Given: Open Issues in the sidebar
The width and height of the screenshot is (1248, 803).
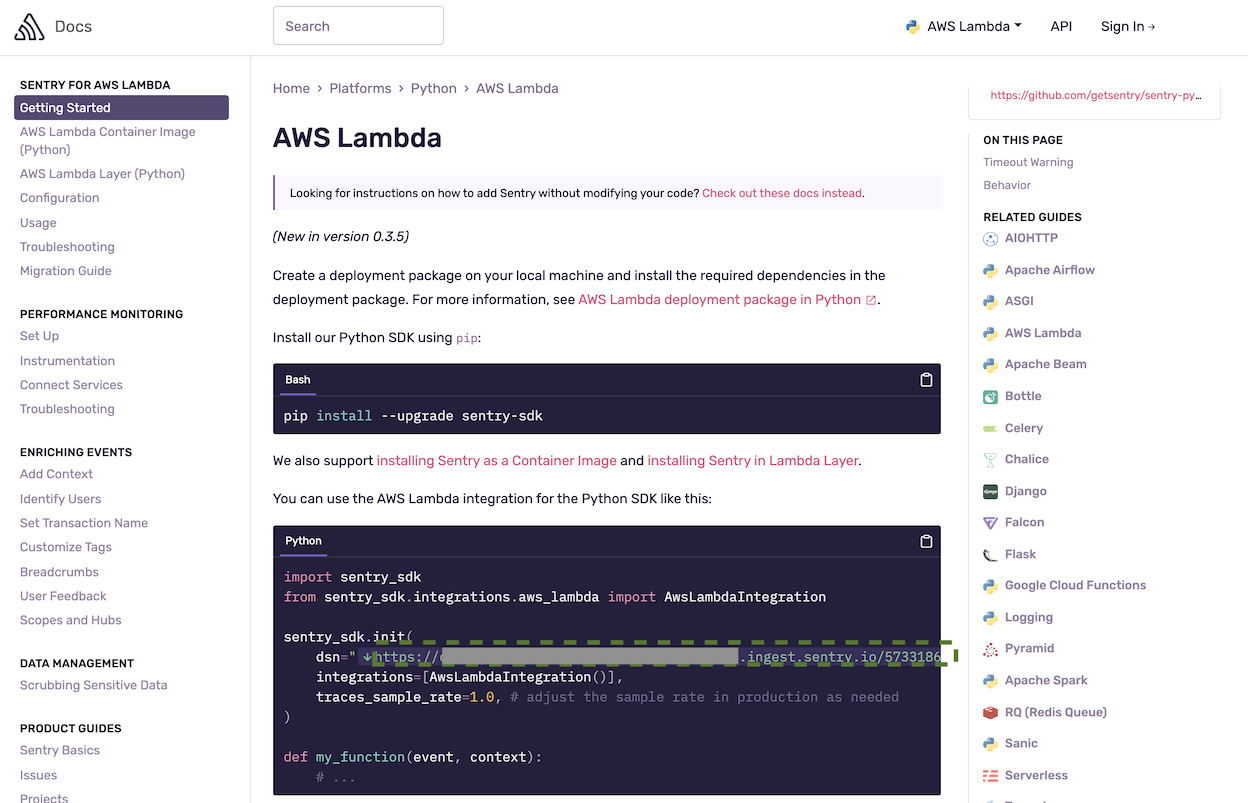Looking at the screenshot, I should tap(38, 775).
